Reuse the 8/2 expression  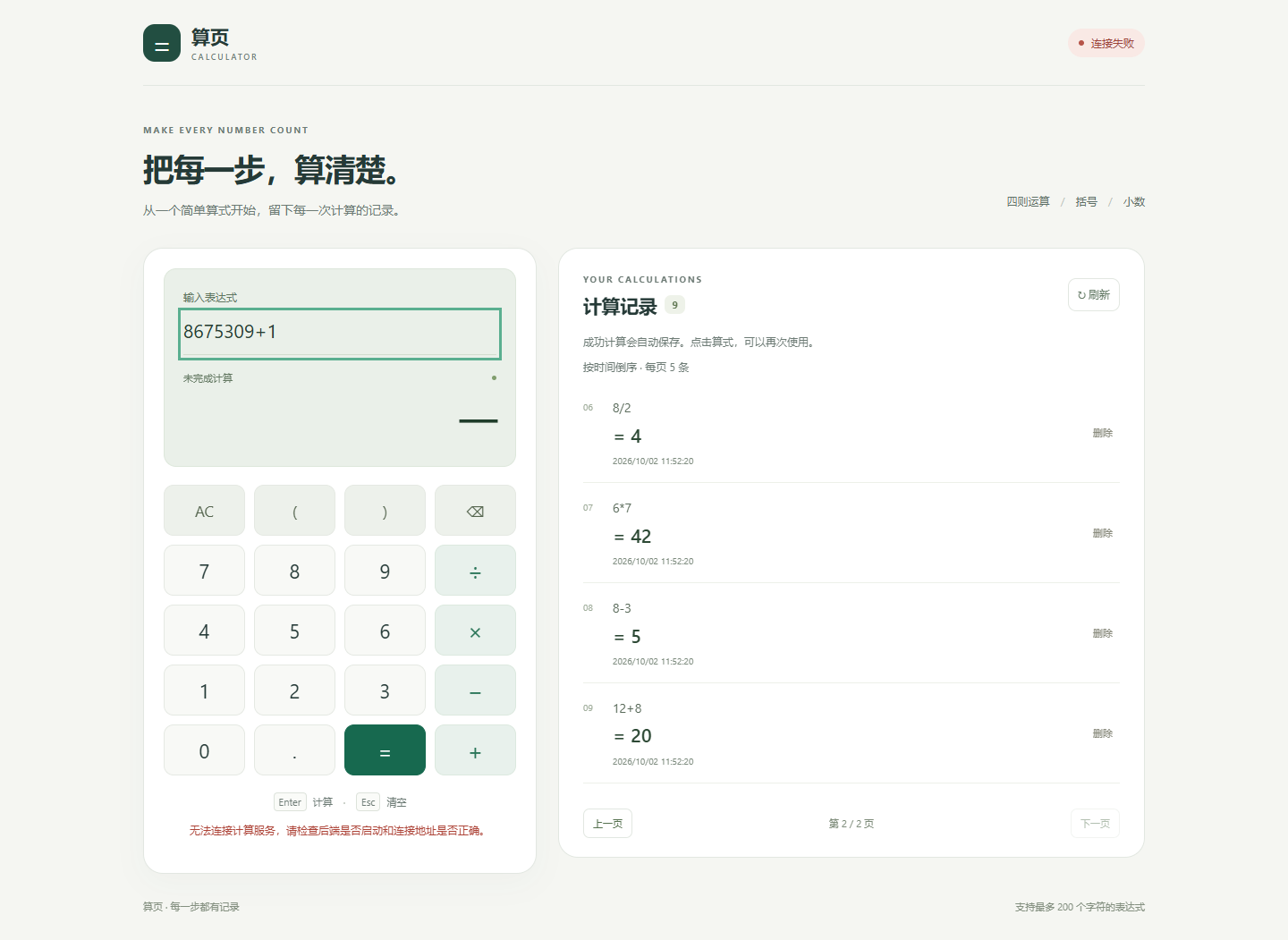pos(622,408)
